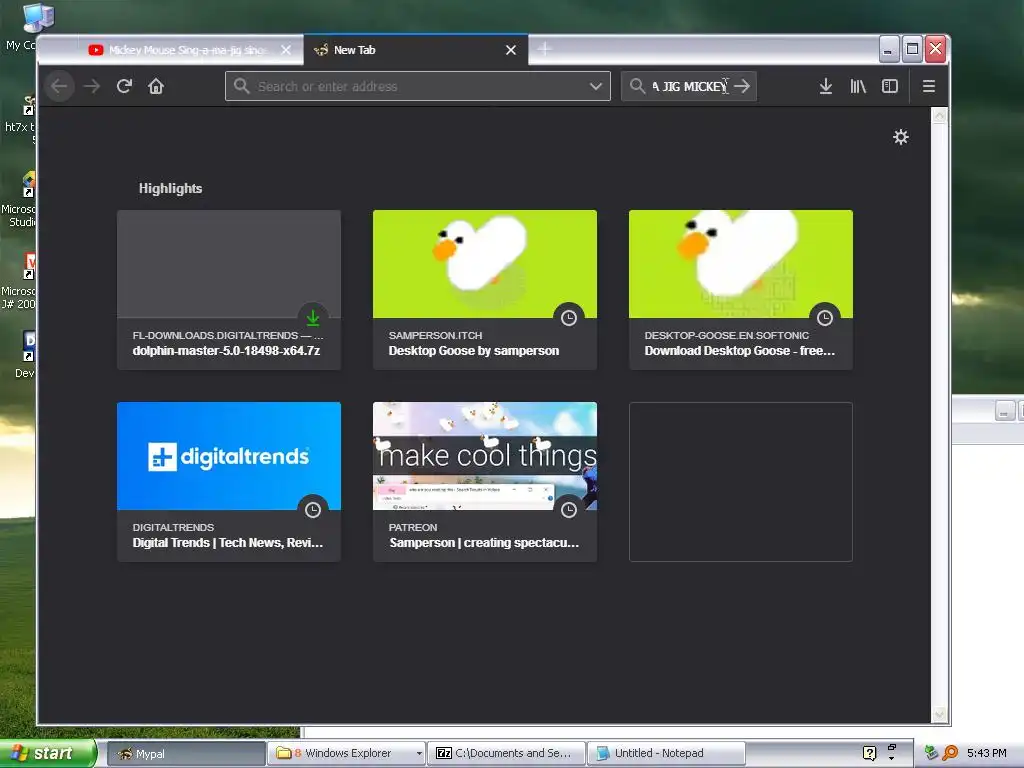1024x768 pixels.
Task: Click the address bar magnifier icon
Action: pyautogui.click(x=241, y=86)
